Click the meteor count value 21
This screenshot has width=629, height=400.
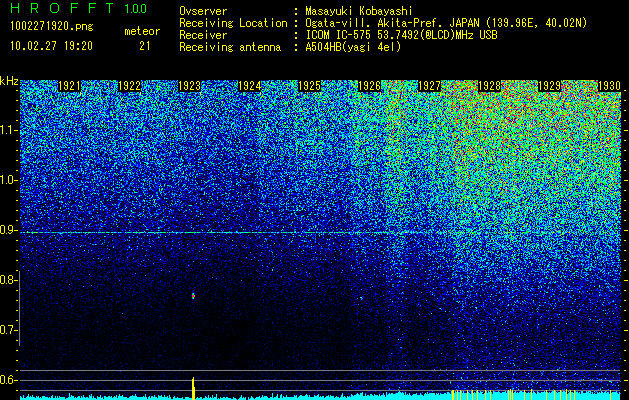pyautogui.click(x=144, y=46)
